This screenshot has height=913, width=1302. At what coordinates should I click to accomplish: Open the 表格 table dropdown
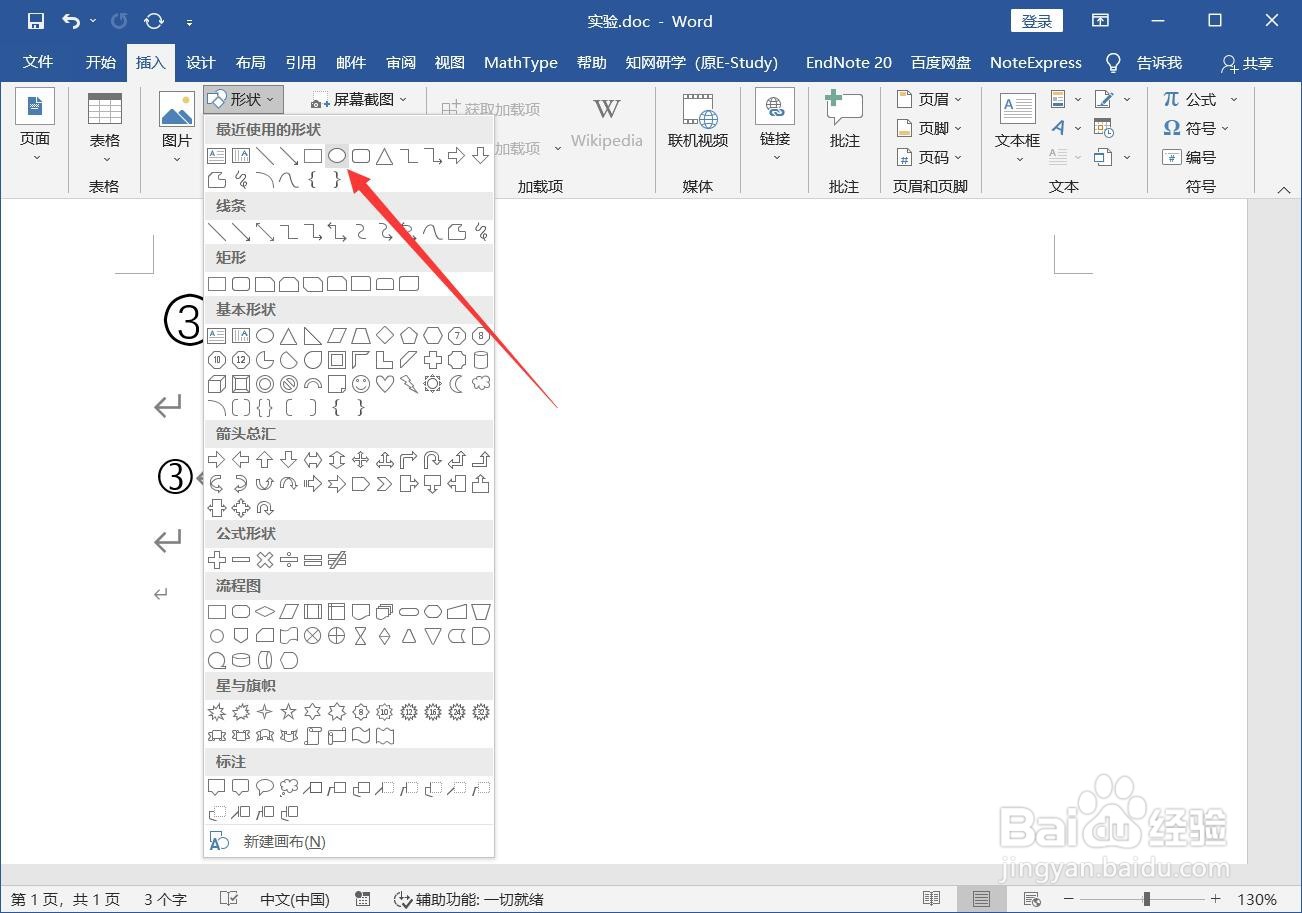pos(104,128)
